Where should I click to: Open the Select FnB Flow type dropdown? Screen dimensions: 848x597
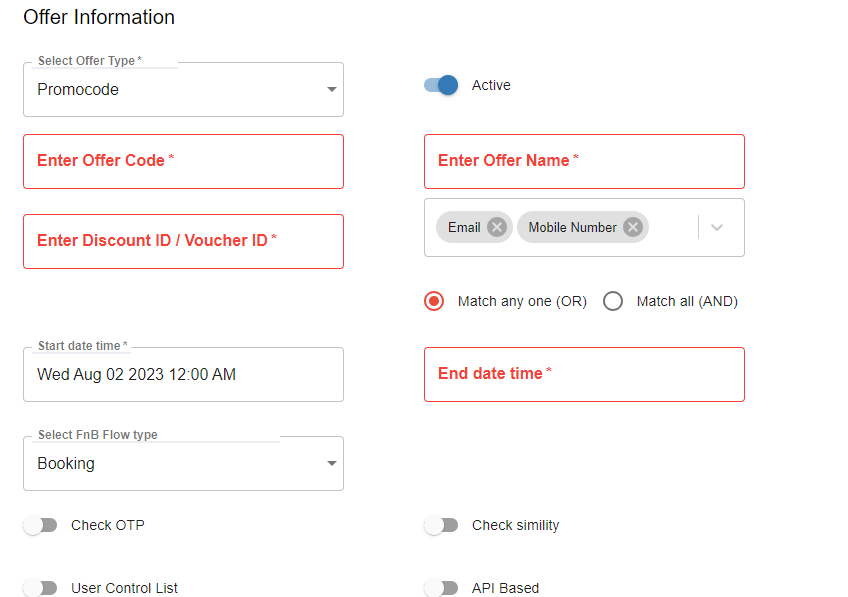[183, 464]
